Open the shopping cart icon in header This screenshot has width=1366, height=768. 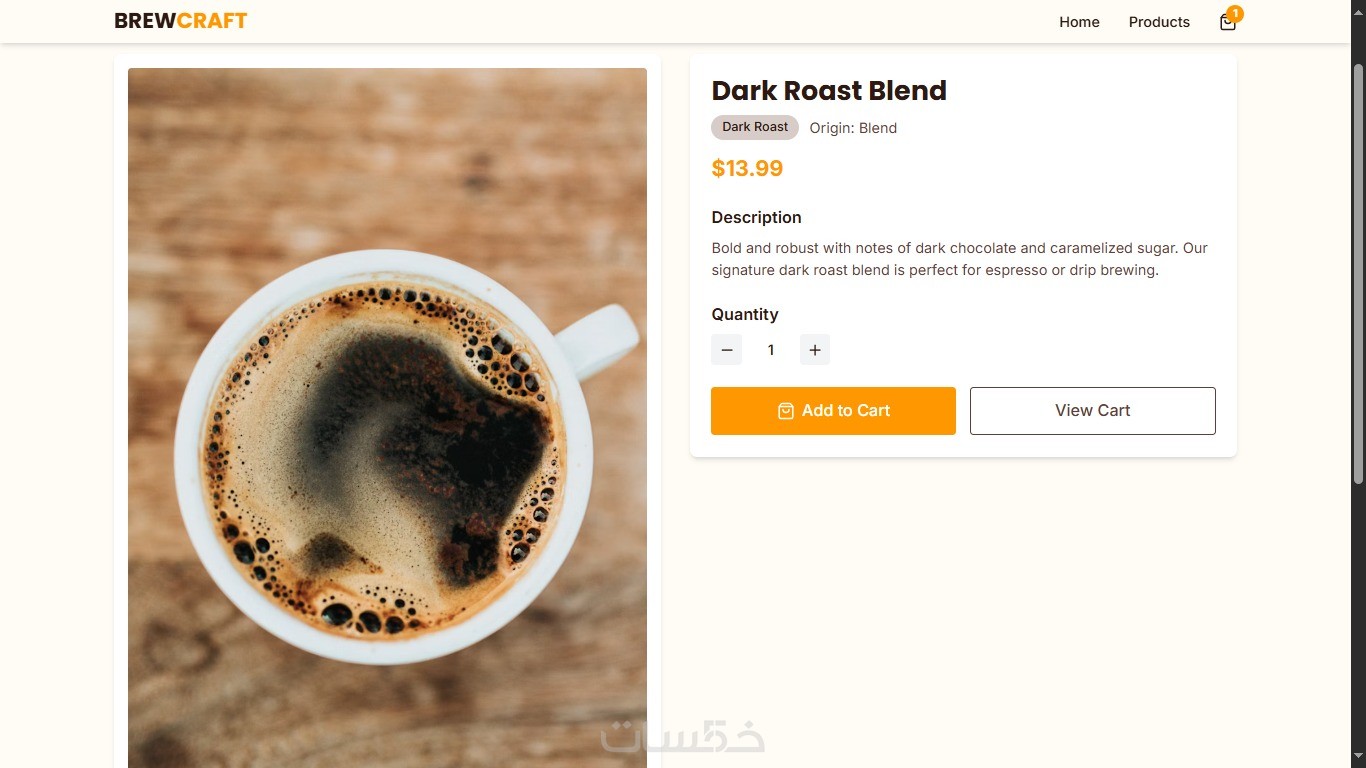pyautogui.click(x=1227, y=23)
